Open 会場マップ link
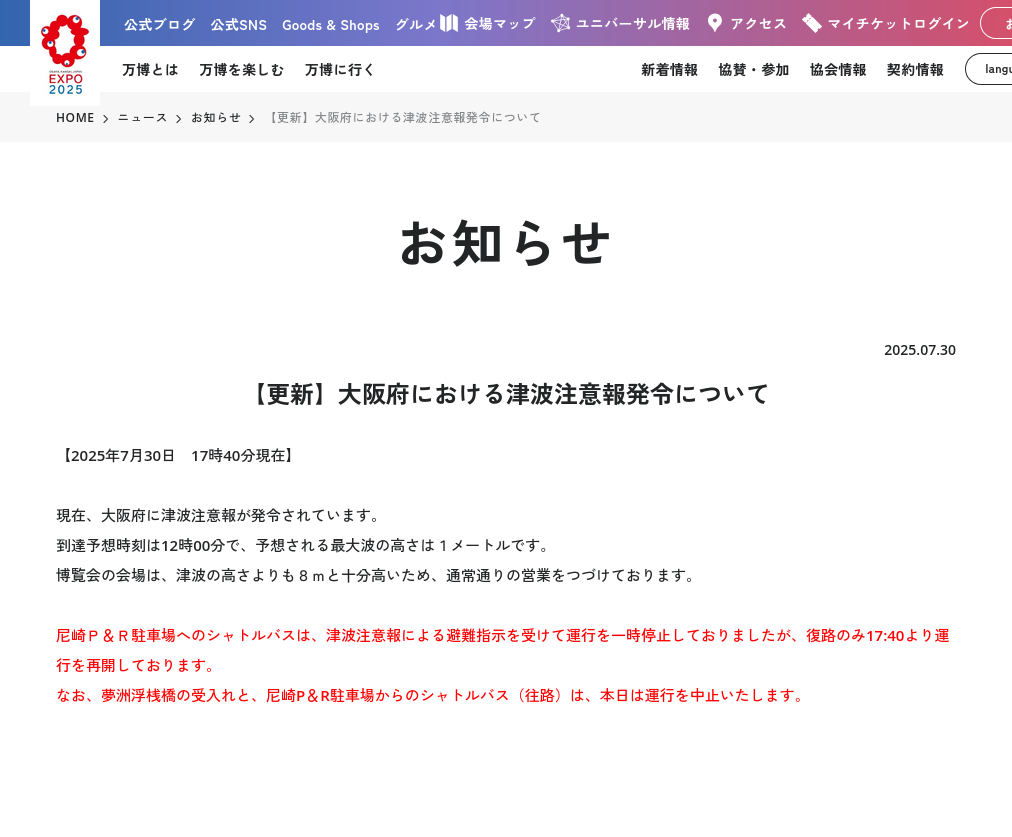This screenshot has width=1012, height=837. (500, 24)
